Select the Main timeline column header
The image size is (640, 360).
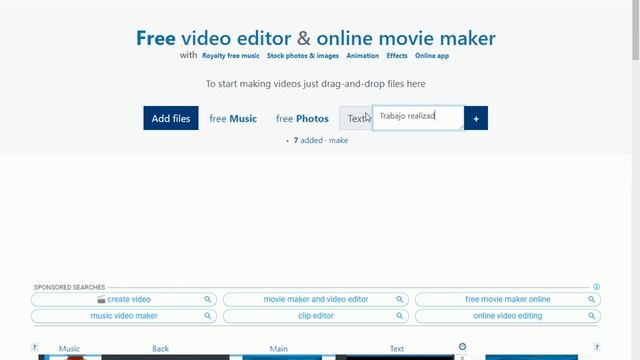(278, 349)
